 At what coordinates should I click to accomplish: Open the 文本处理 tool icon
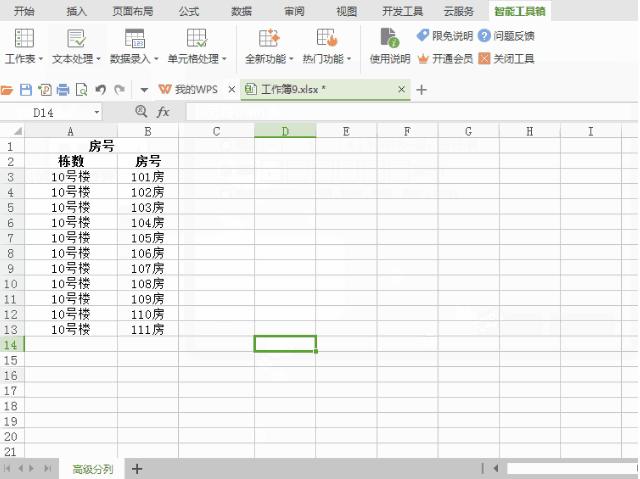click(x=76, y=38)
